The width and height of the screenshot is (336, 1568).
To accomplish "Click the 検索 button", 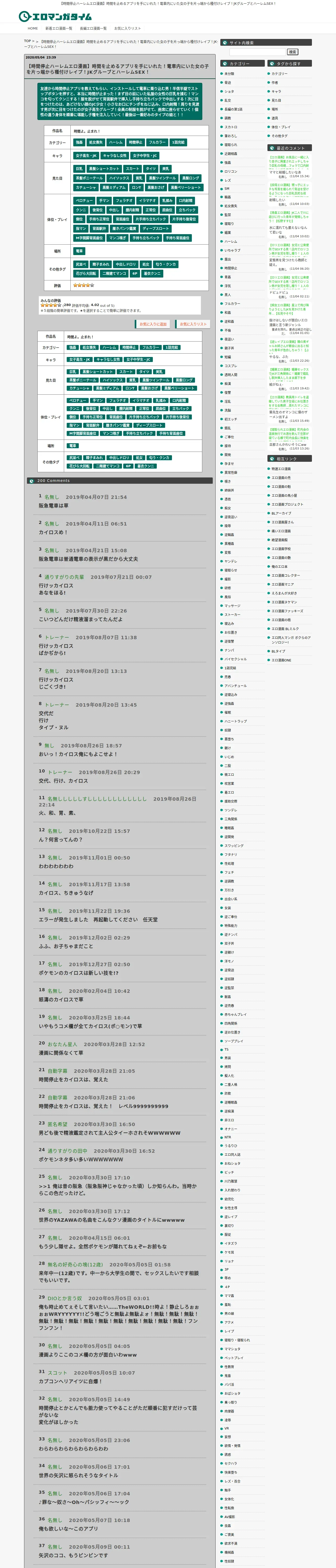I will tap(293, 52).
